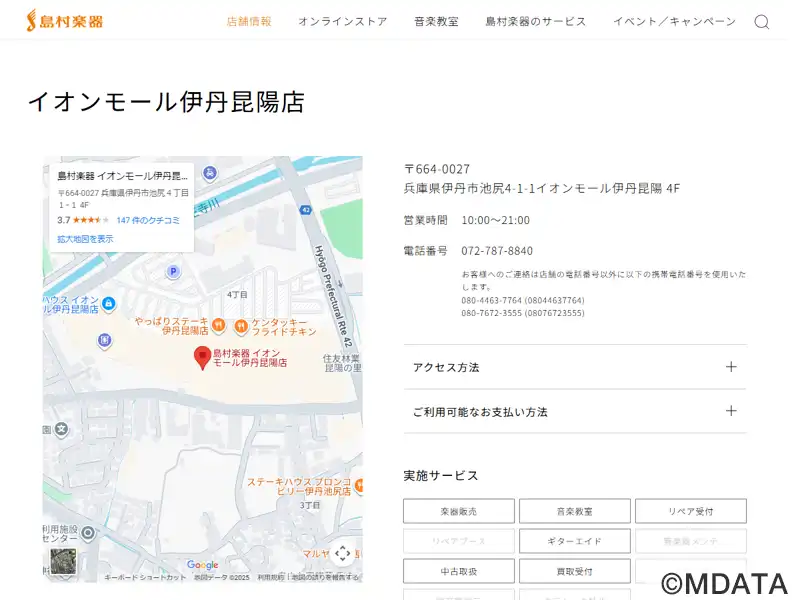Image resolution: width=800 pixels, height=600 pixels.
Task: Click the page title イオンモール伊丹昆陽店
Action: [x=166, y=102]
